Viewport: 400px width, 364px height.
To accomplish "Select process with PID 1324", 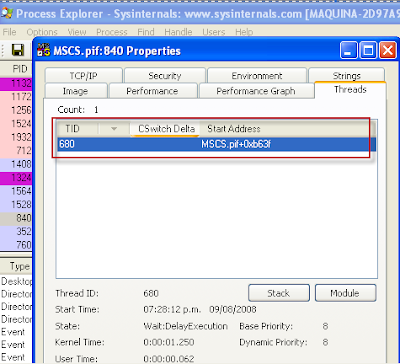I will (x=16, y=178).
